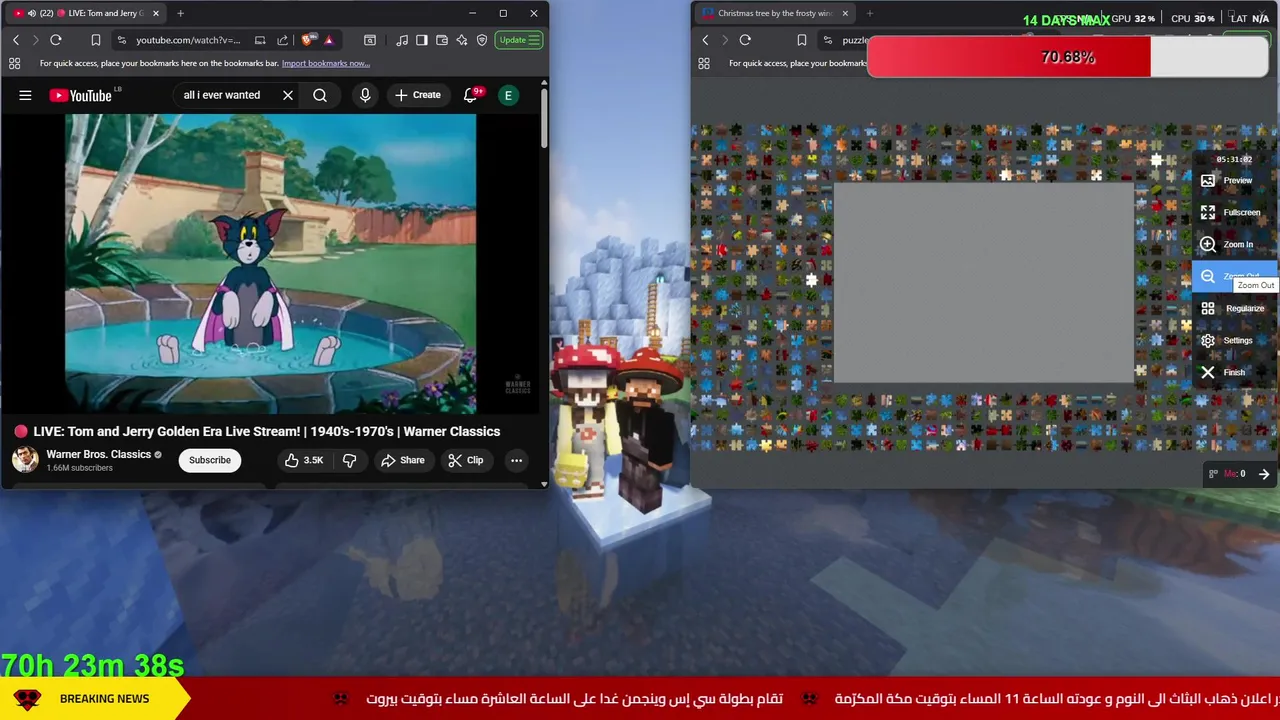Open the apps grid icon in puzzle window's bookmarks bar
The height and width of the screenshot is (720, 1280).
703,63
